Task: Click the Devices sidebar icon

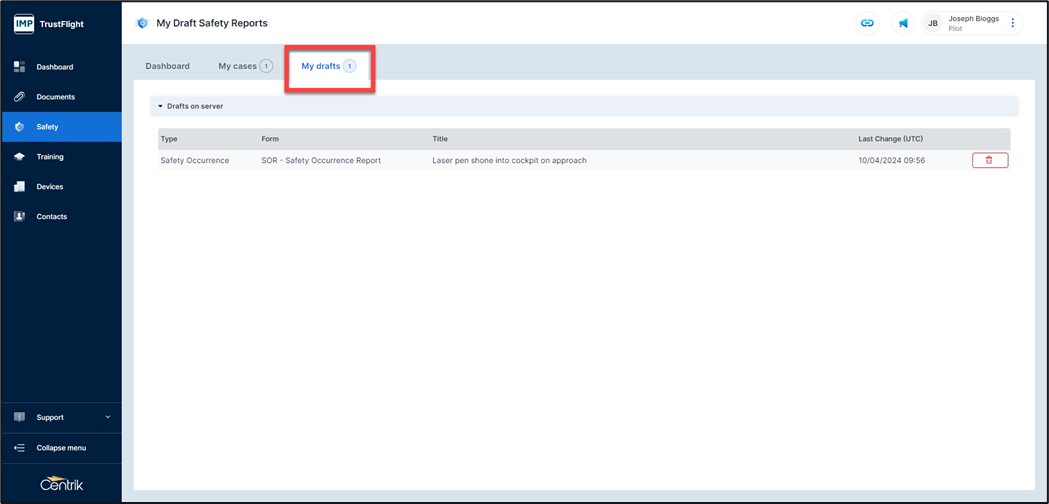Action: [x=19, y=187]
